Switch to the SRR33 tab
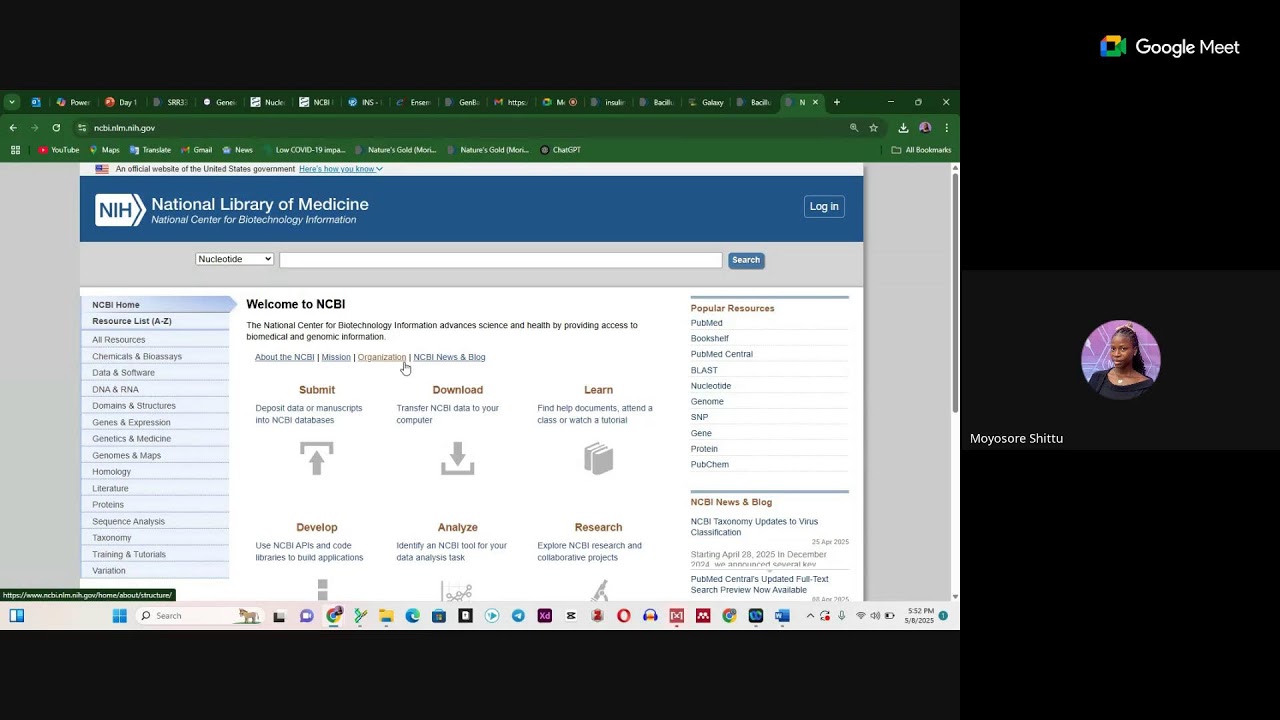1280x720 pixels. pyautogui.click(x=170, y=102)
